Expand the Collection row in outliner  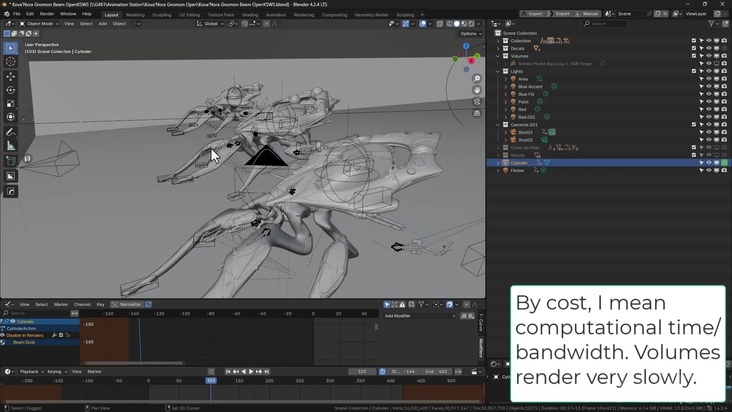point(498,41)
